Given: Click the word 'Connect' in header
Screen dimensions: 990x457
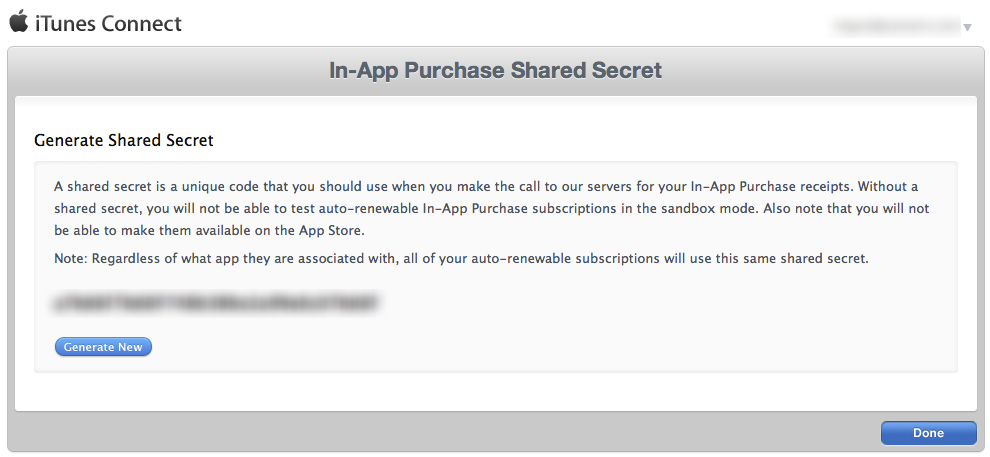Looking at the screenshot, I should point(141,23).
